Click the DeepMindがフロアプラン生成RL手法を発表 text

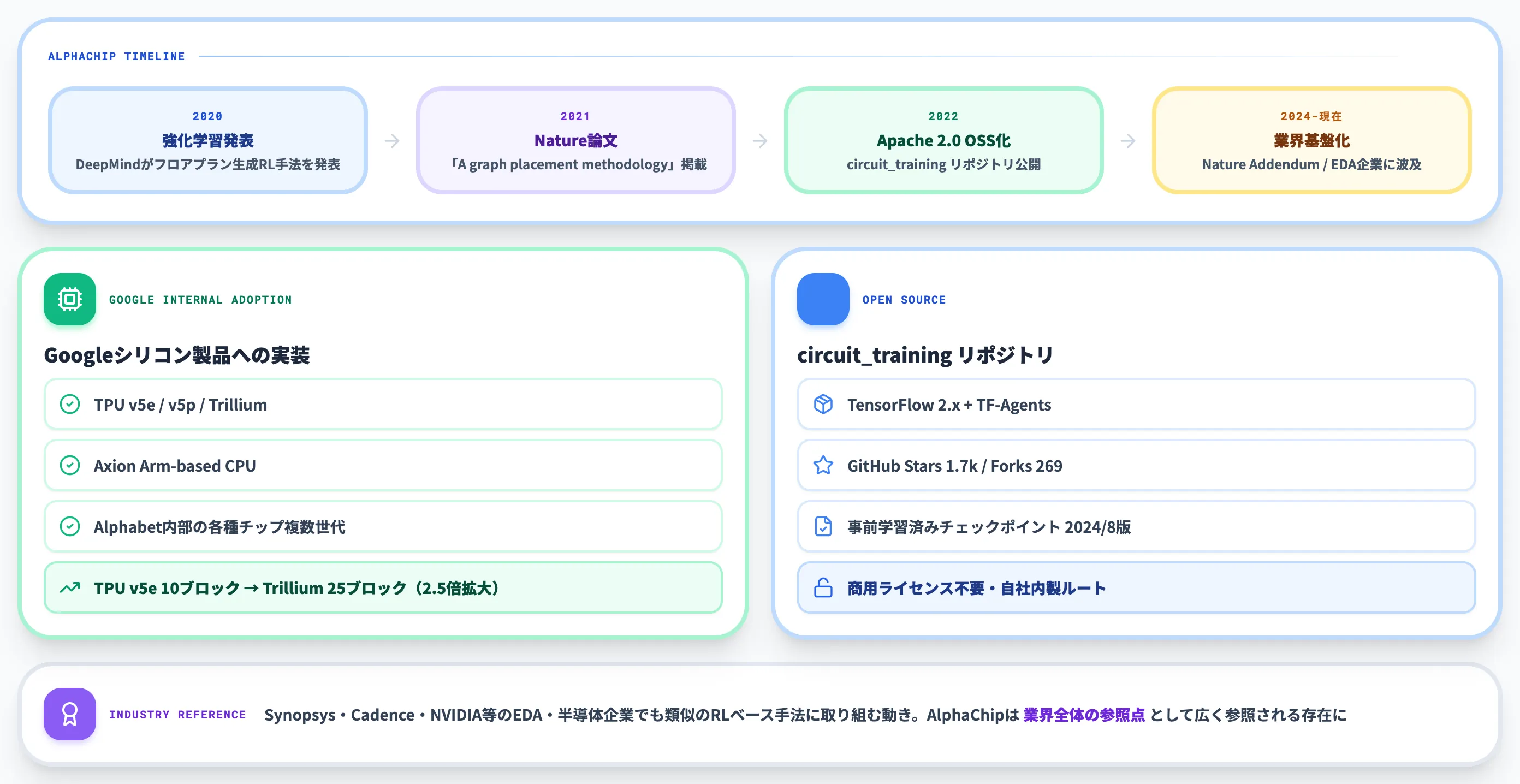207,164
